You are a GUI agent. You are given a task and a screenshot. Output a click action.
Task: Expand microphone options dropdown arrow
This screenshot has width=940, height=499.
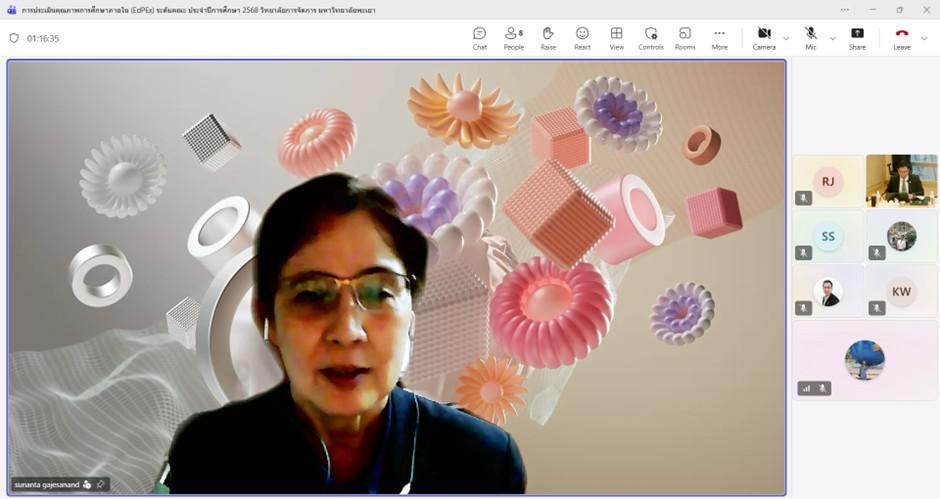833,38
